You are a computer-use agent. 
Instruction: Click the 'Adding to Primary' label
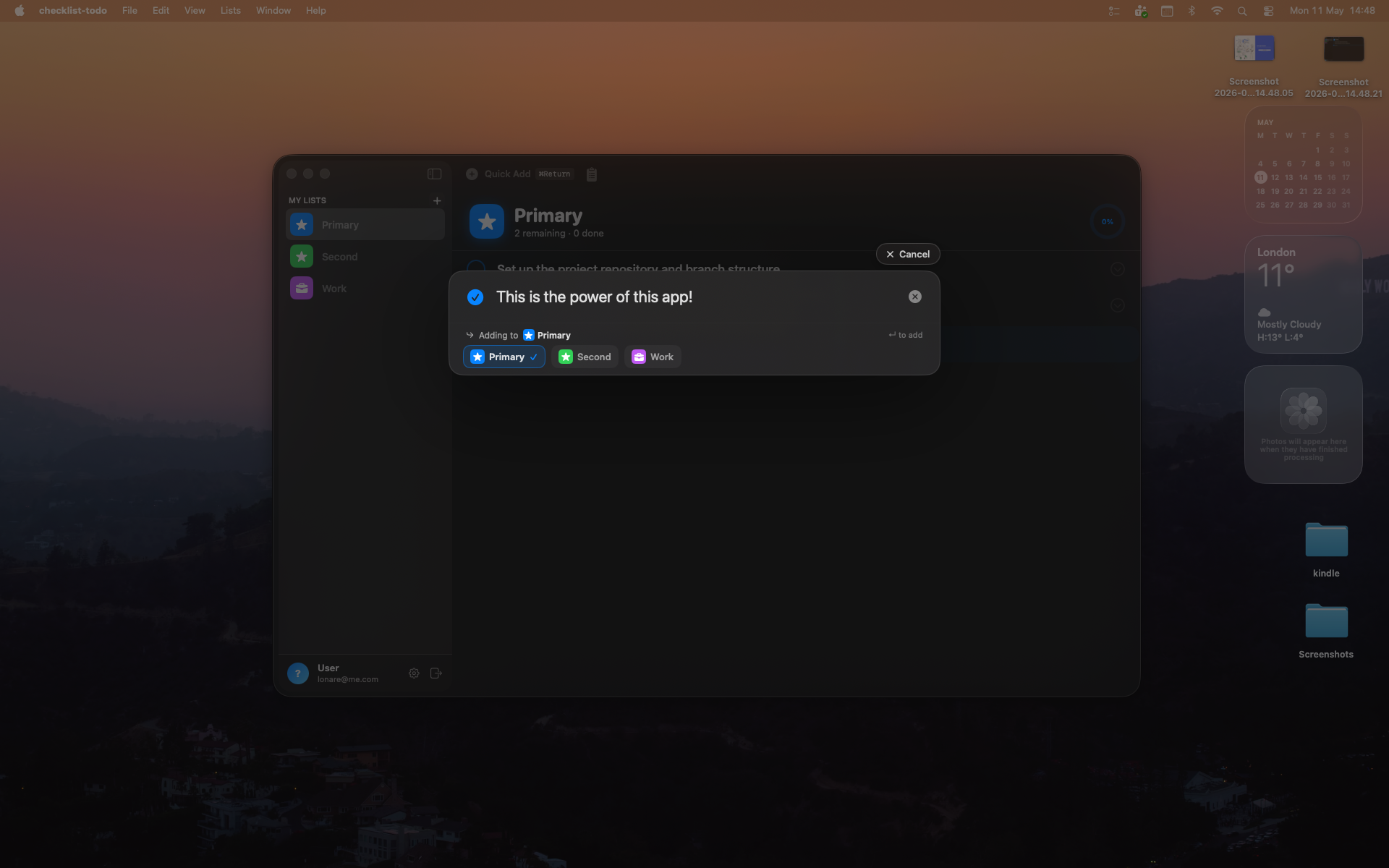pos(518,335)
